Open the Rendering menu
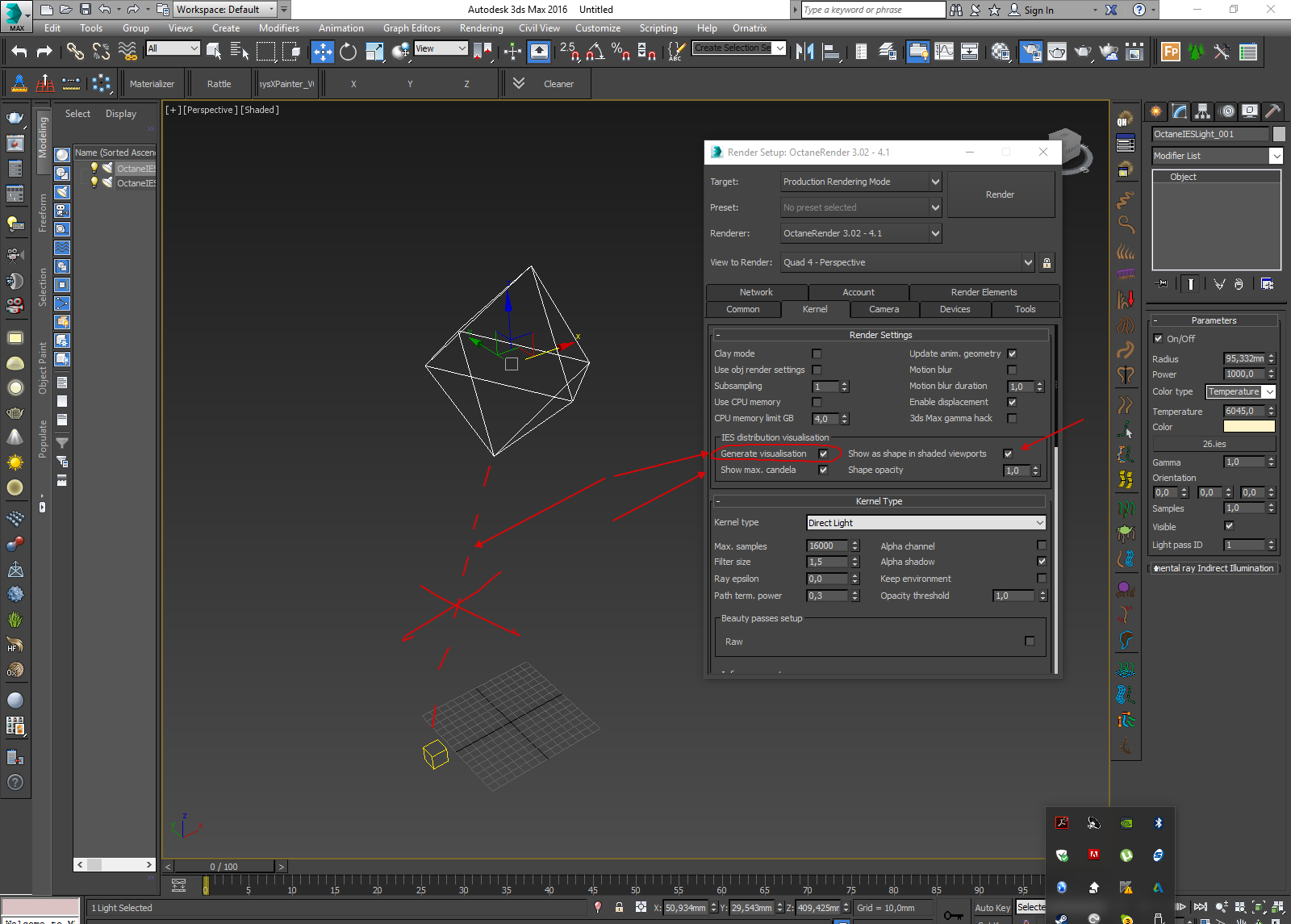The image size is (1291, 924). [481, 28]
